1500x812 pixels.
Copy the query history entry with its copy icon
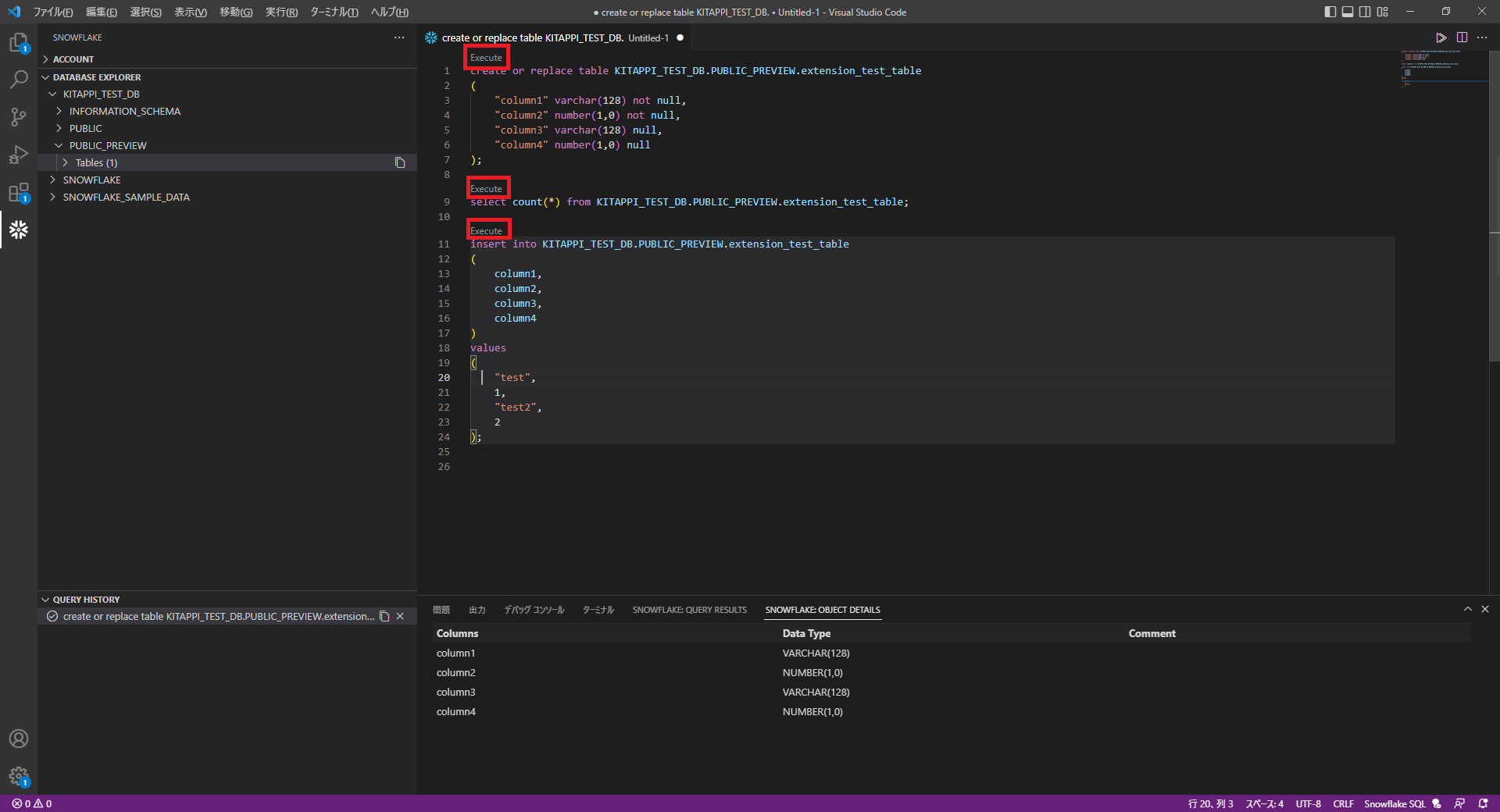[x=384, y=616]
